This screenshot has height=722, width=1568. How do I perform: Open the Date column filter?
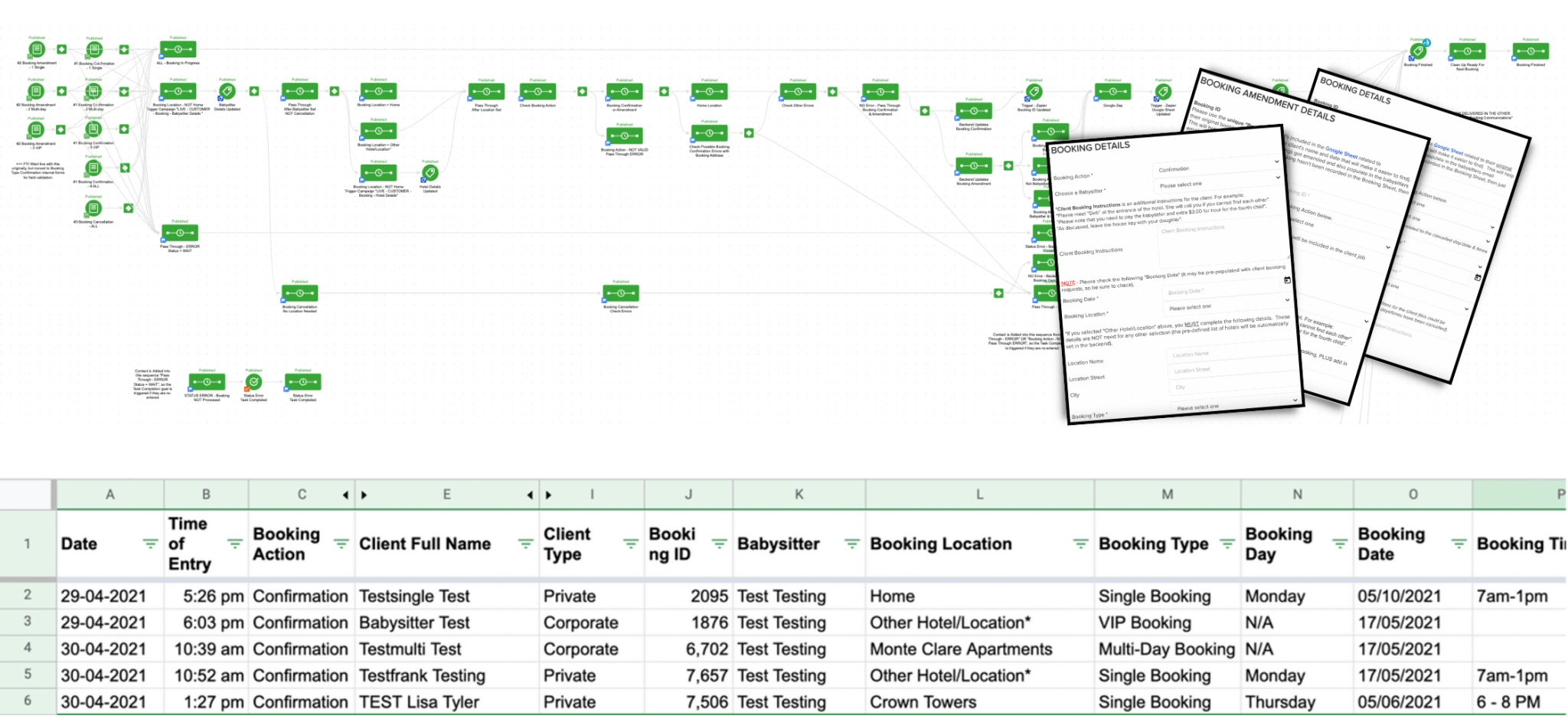tap(150, 544)
